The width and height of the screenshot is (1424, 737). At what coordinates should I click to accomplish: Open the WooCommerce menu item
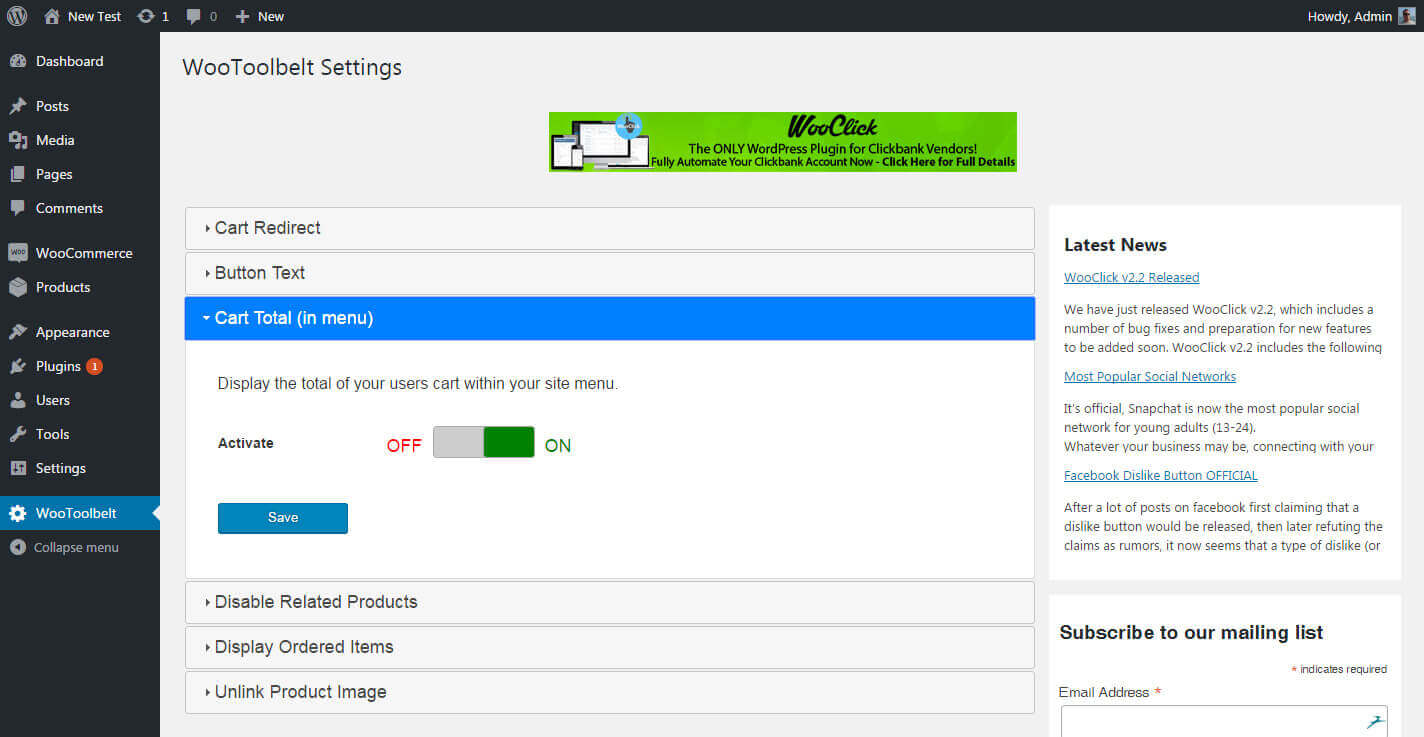[80, 253]
